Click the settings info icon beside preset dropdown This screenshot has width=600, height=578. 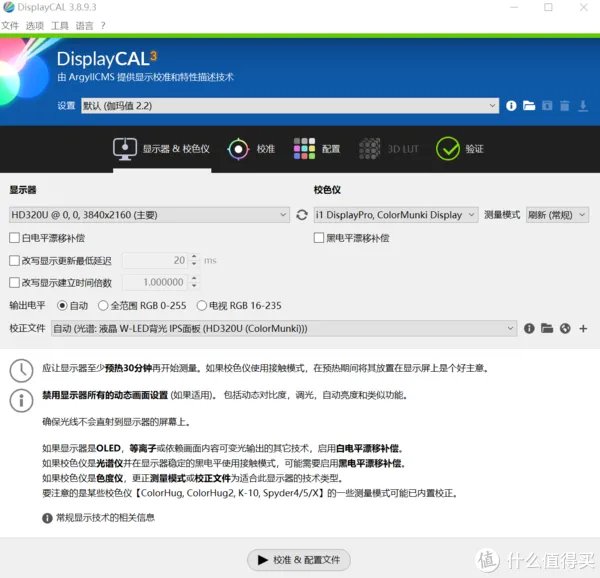pos(511,106)
